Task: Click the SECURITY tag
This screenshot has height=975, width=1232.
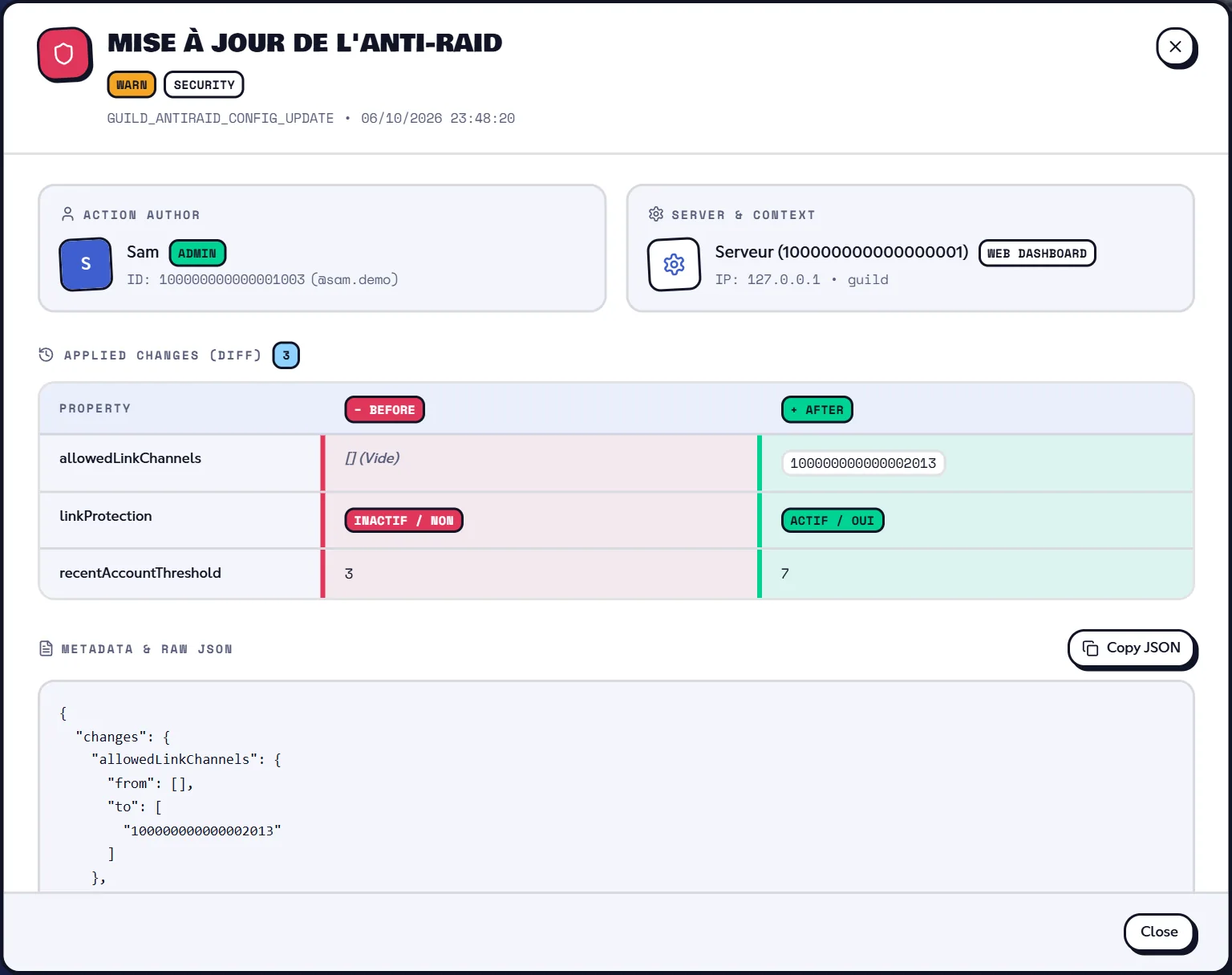Action: point(204,85)
